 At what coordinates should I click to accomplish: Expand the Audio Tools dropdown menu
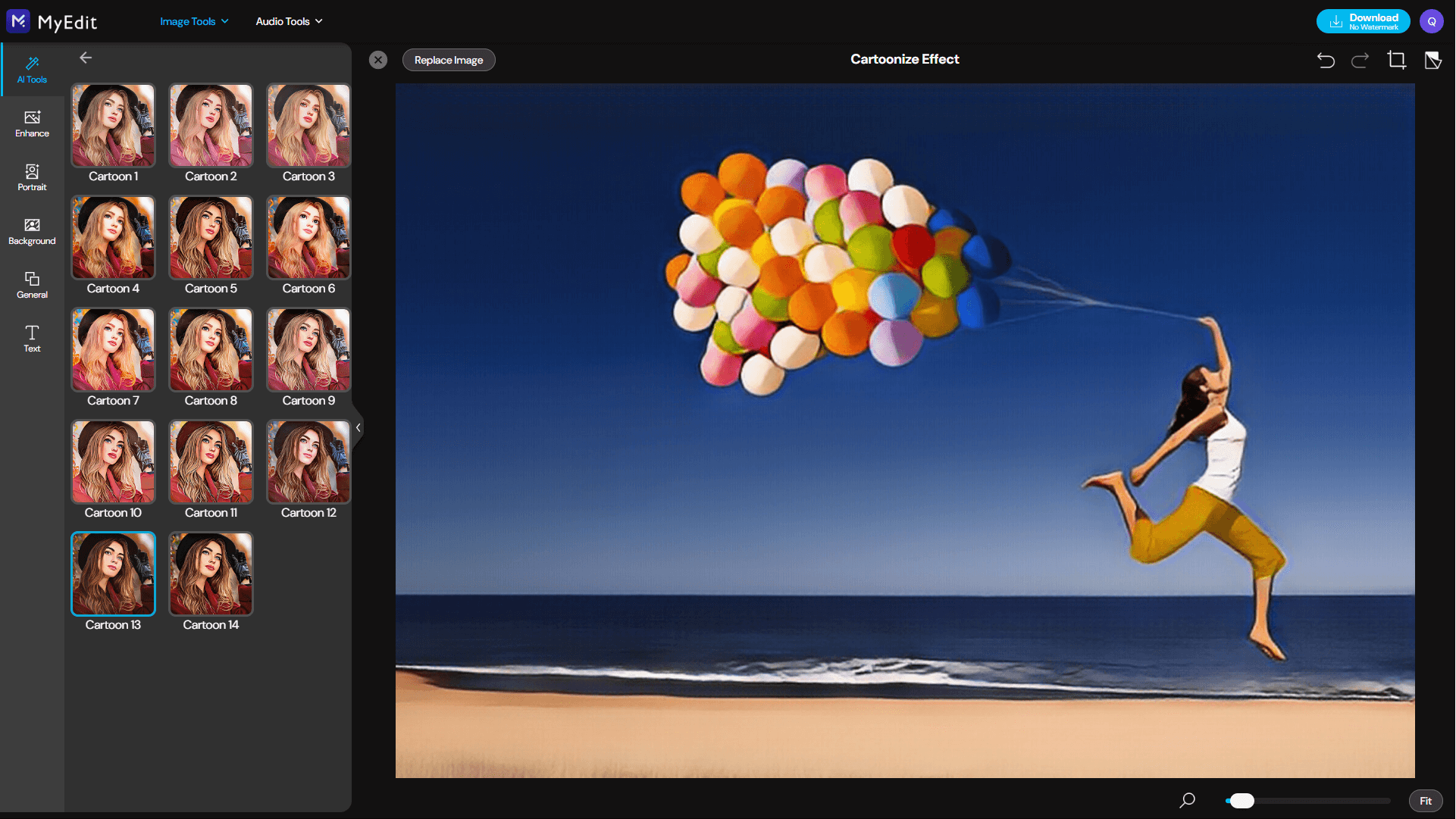pyautogui.click(x=289, y=21)
